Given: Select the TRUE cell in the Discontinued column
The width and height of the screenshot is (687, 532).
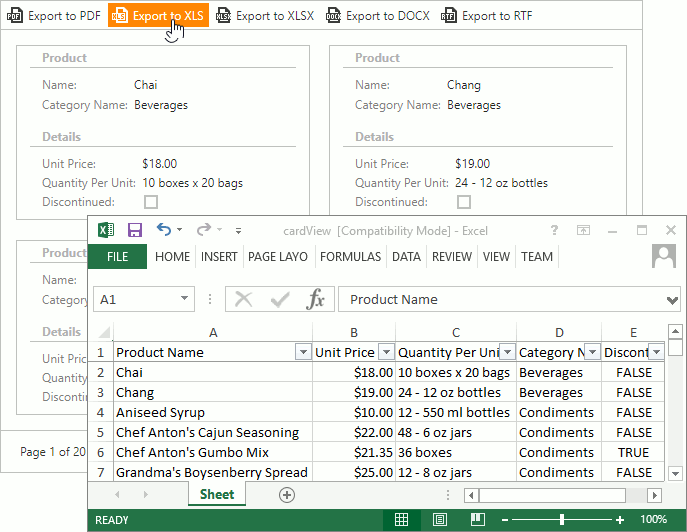Looking at the screenshot, I should tap(633, 452).
